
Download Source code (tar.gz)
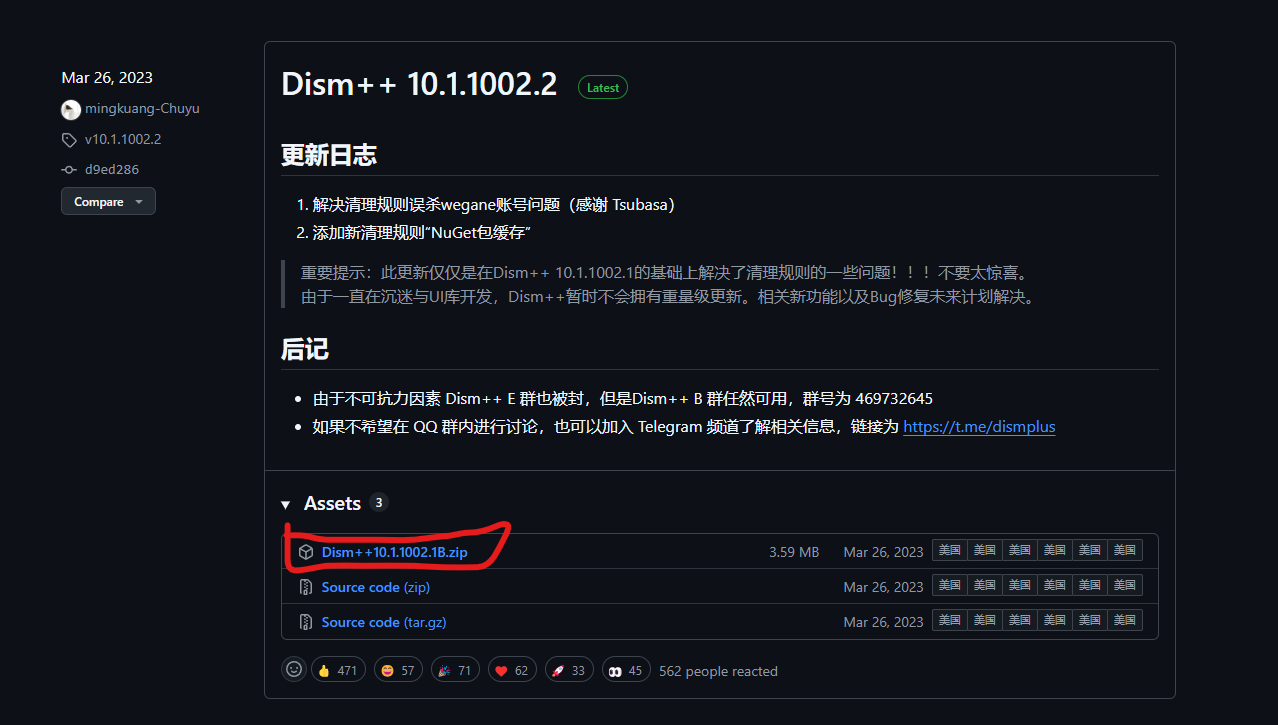pos(383,622)
